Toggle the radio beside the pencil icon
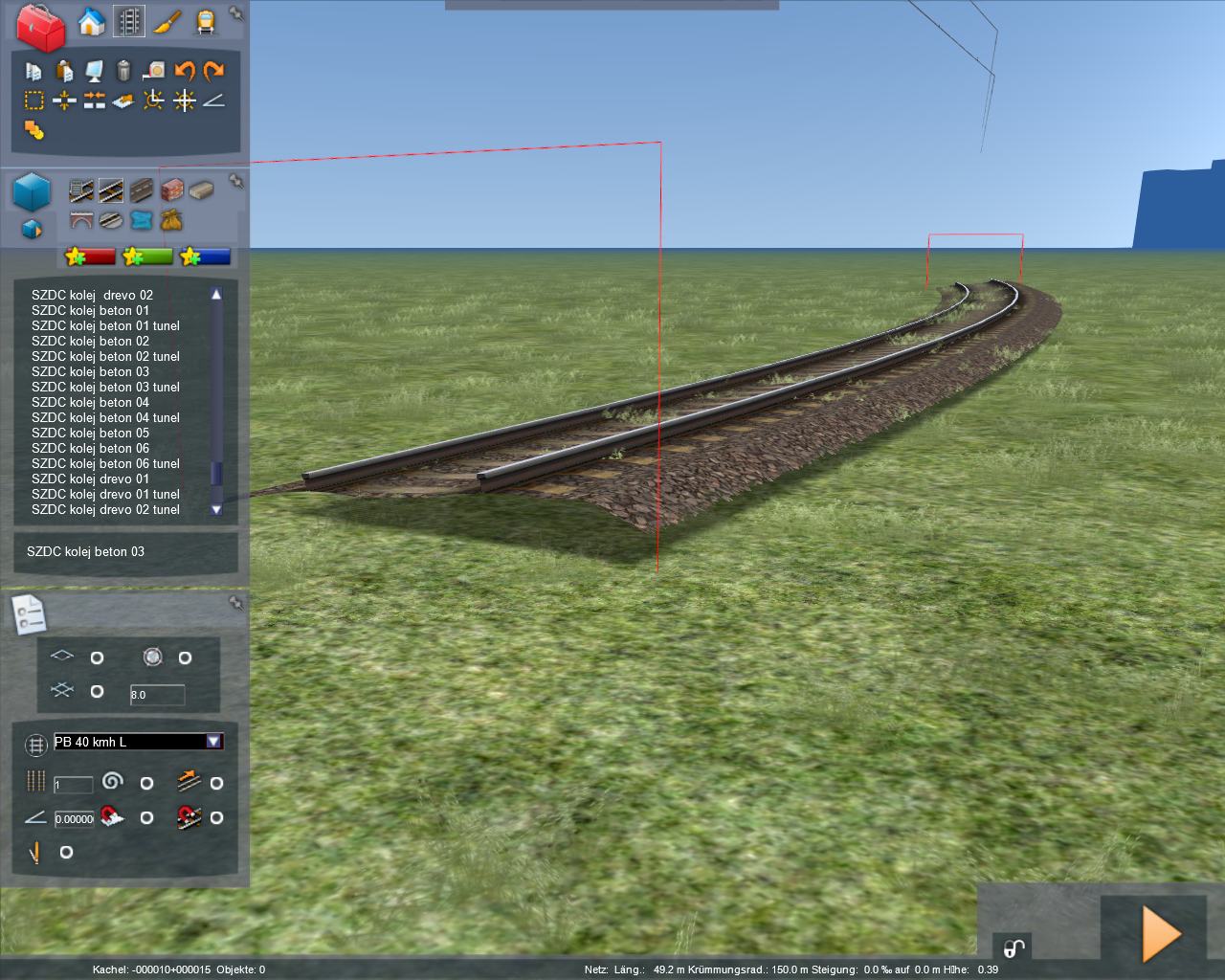Viewport: 1225px width, 980px height. click(x=66, y=852)
